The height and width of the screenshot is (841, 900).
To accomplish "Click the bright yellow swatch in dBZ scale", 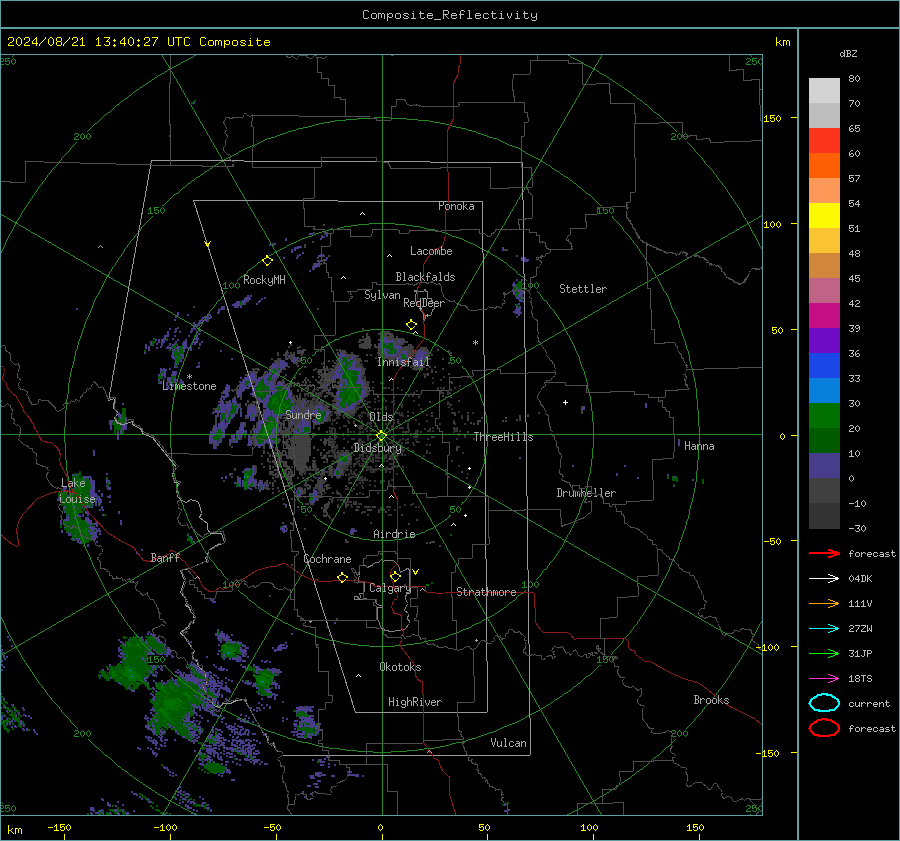I will [824, 215].
